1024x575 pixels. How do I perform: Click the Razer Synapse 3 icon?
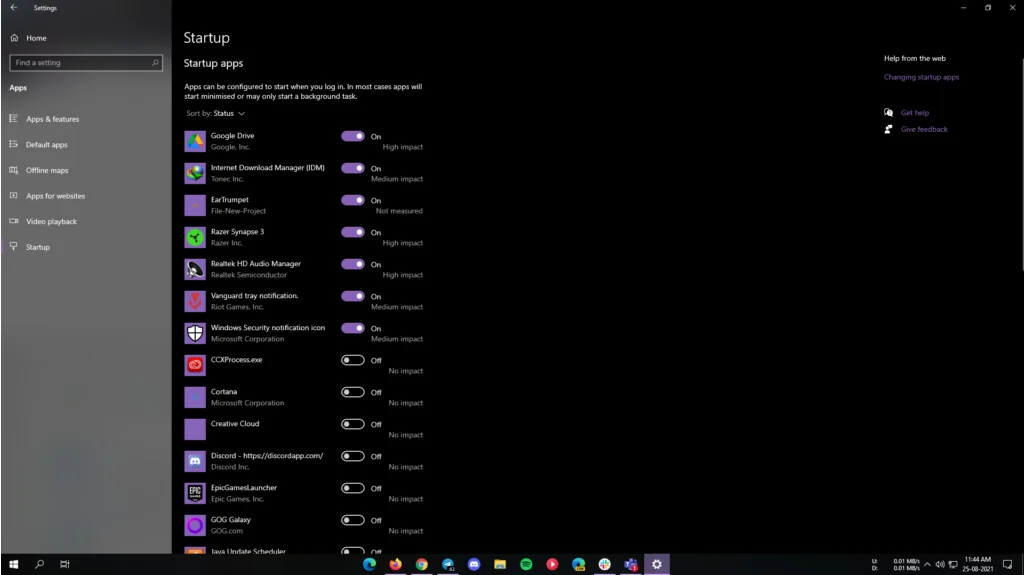[x=194, y=237]
